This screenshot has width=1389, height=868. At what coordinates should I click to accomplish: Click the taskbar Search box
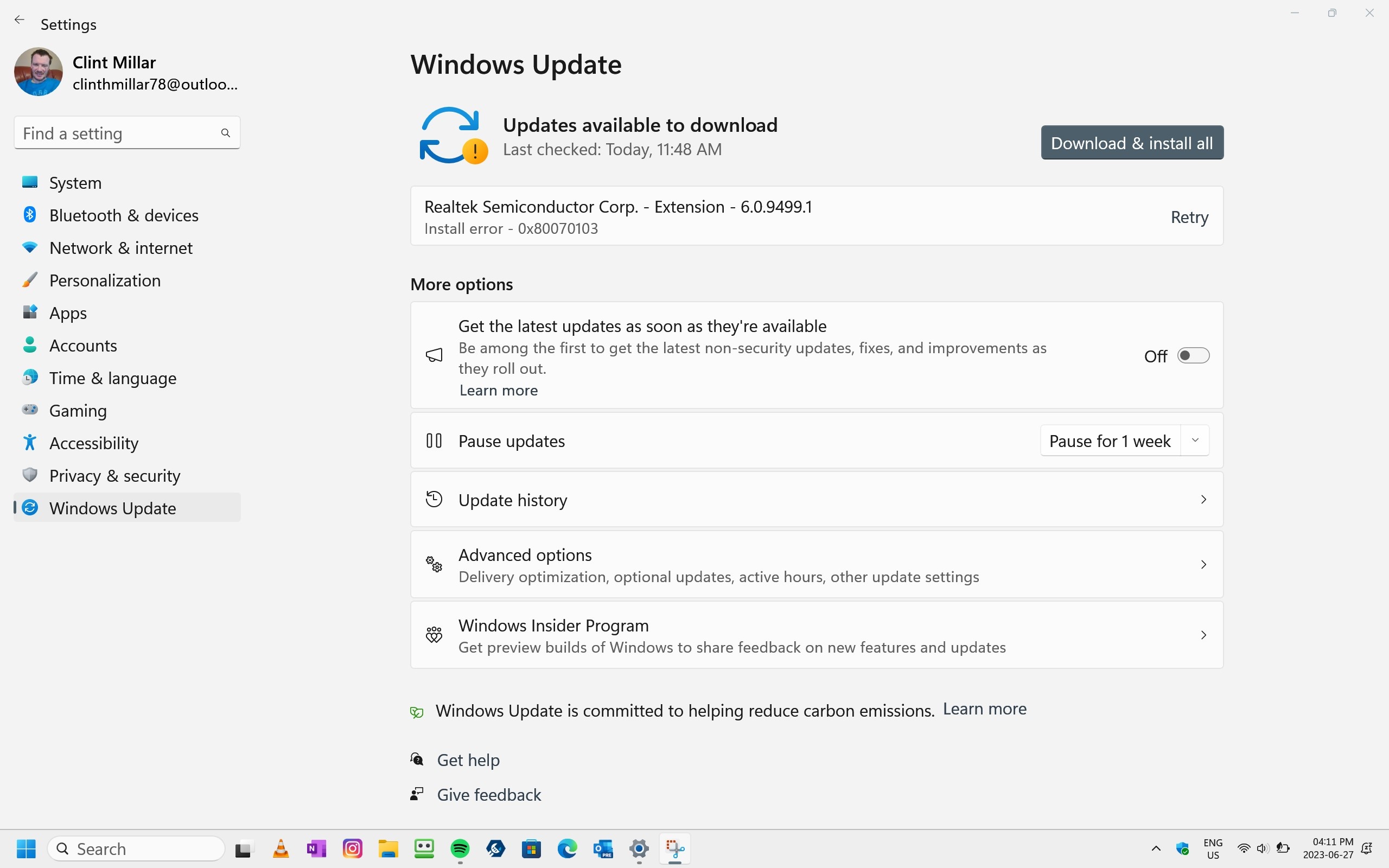pyautogui.click(x=136, y=848)
